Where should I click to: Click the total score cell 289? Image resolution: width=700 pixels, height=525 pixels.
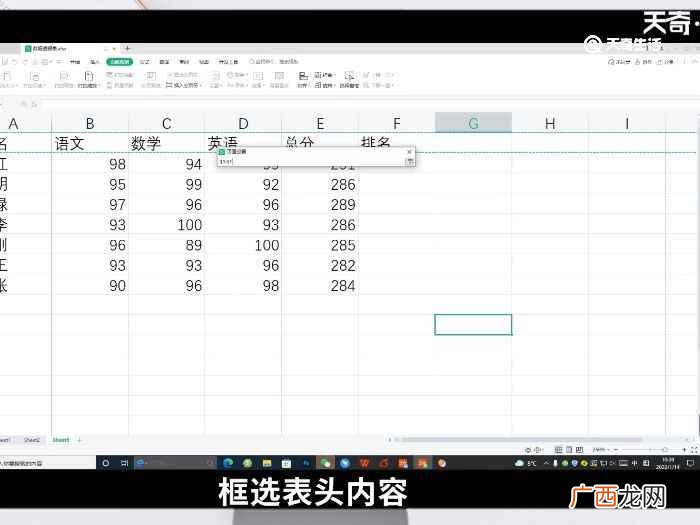coord(320,204)
